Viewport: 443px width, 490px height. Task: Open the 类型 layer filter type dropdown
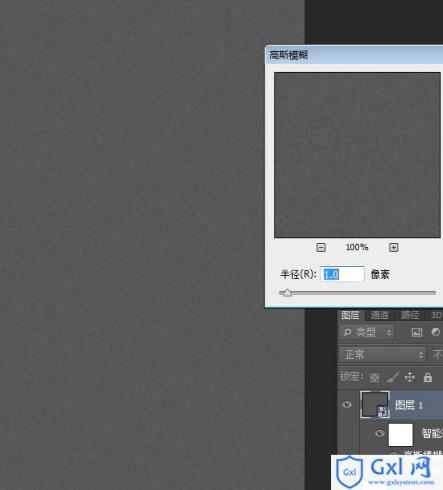click(x=367, y=332)
